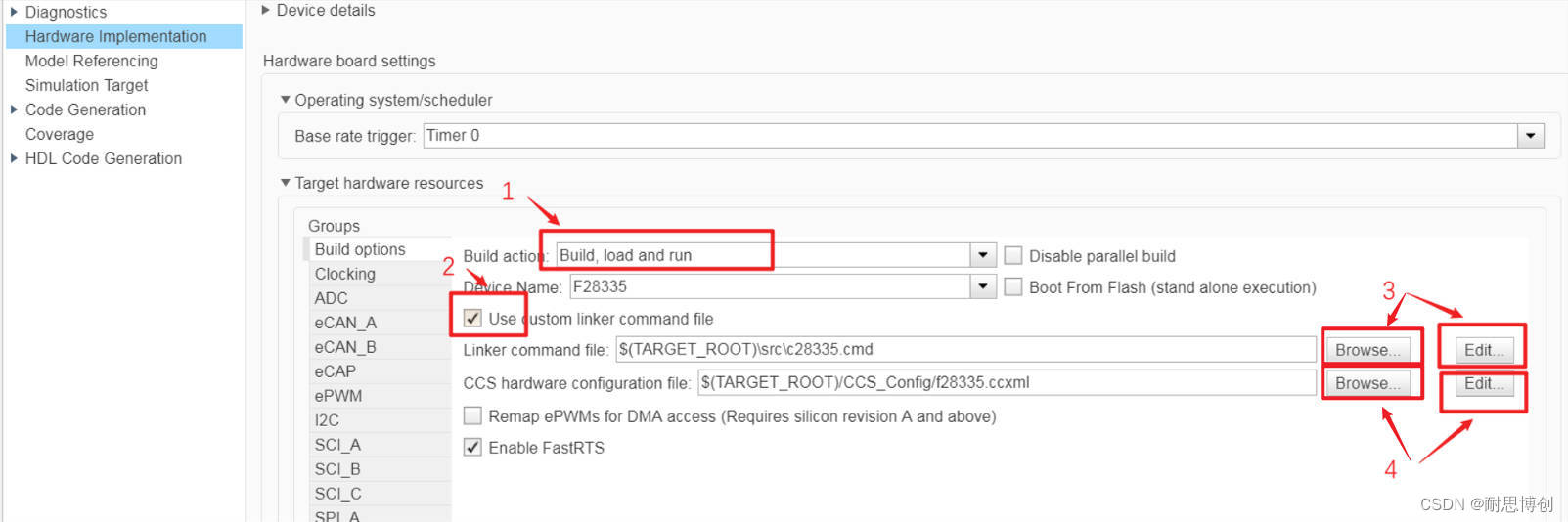1568x522 pixels.
Task: Select the I2C group
Action: pyautogui.click(x=378, y=420)
